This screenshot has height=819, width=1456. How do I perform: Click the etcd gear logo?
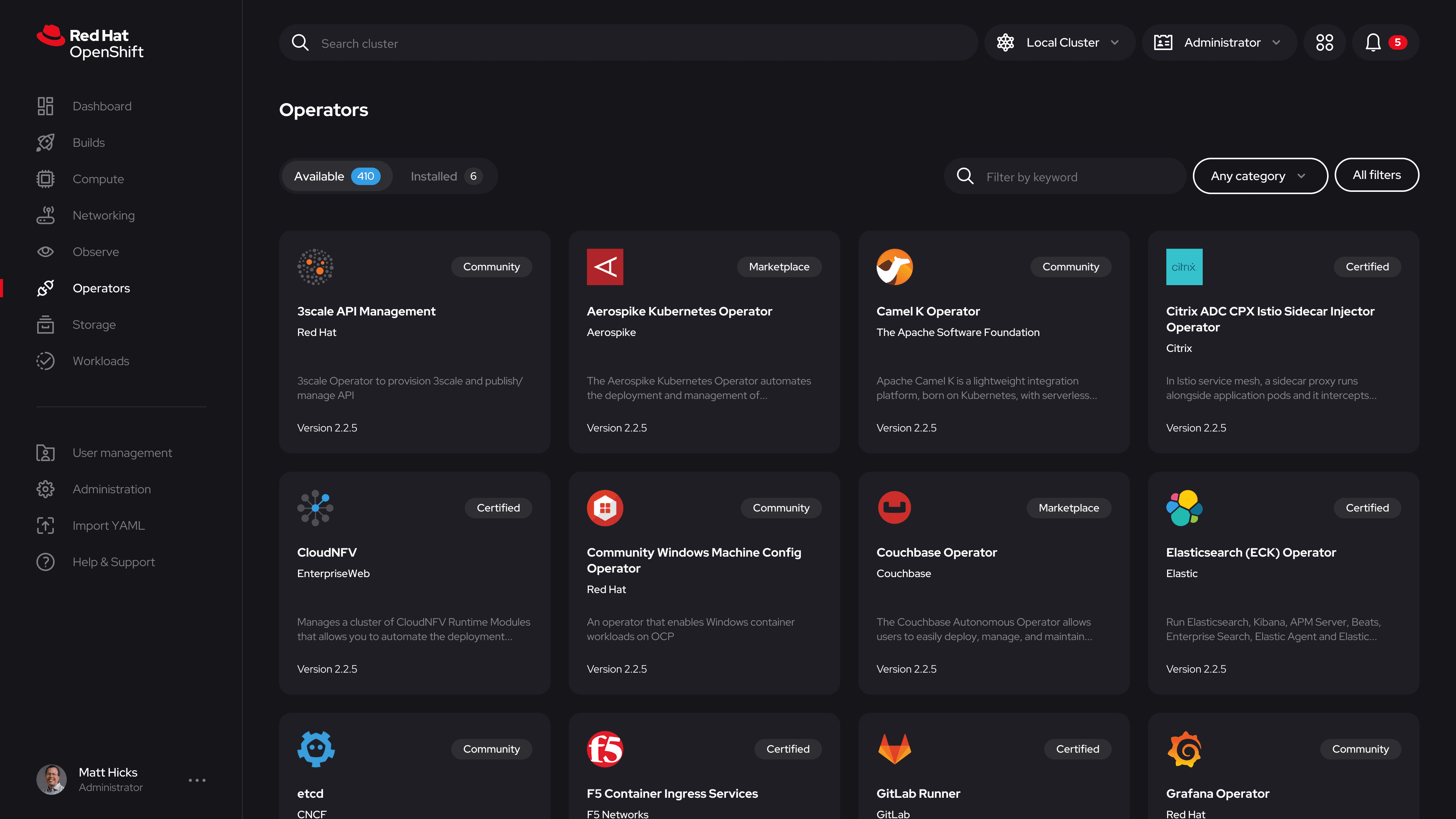[x=315, y=749]
